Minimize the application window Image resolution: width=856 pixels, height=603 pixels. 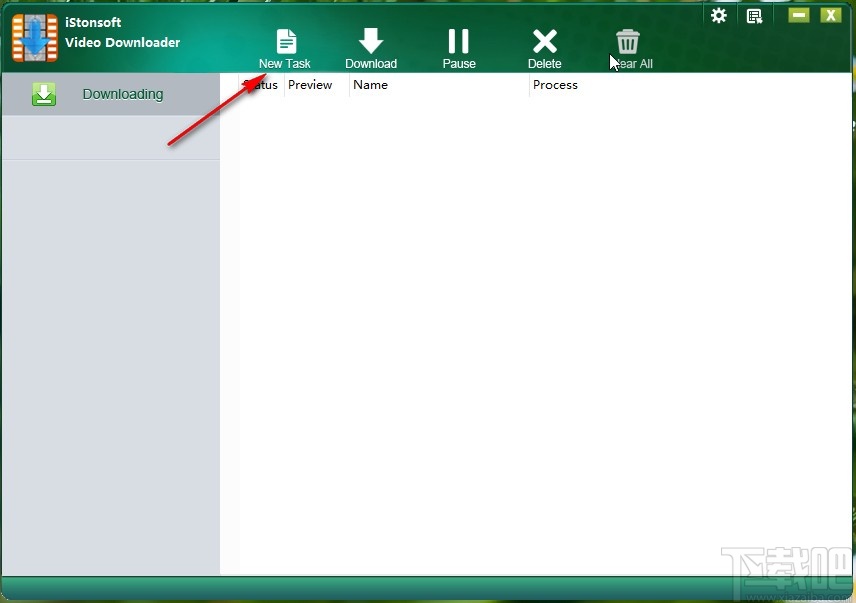point(799,15)
